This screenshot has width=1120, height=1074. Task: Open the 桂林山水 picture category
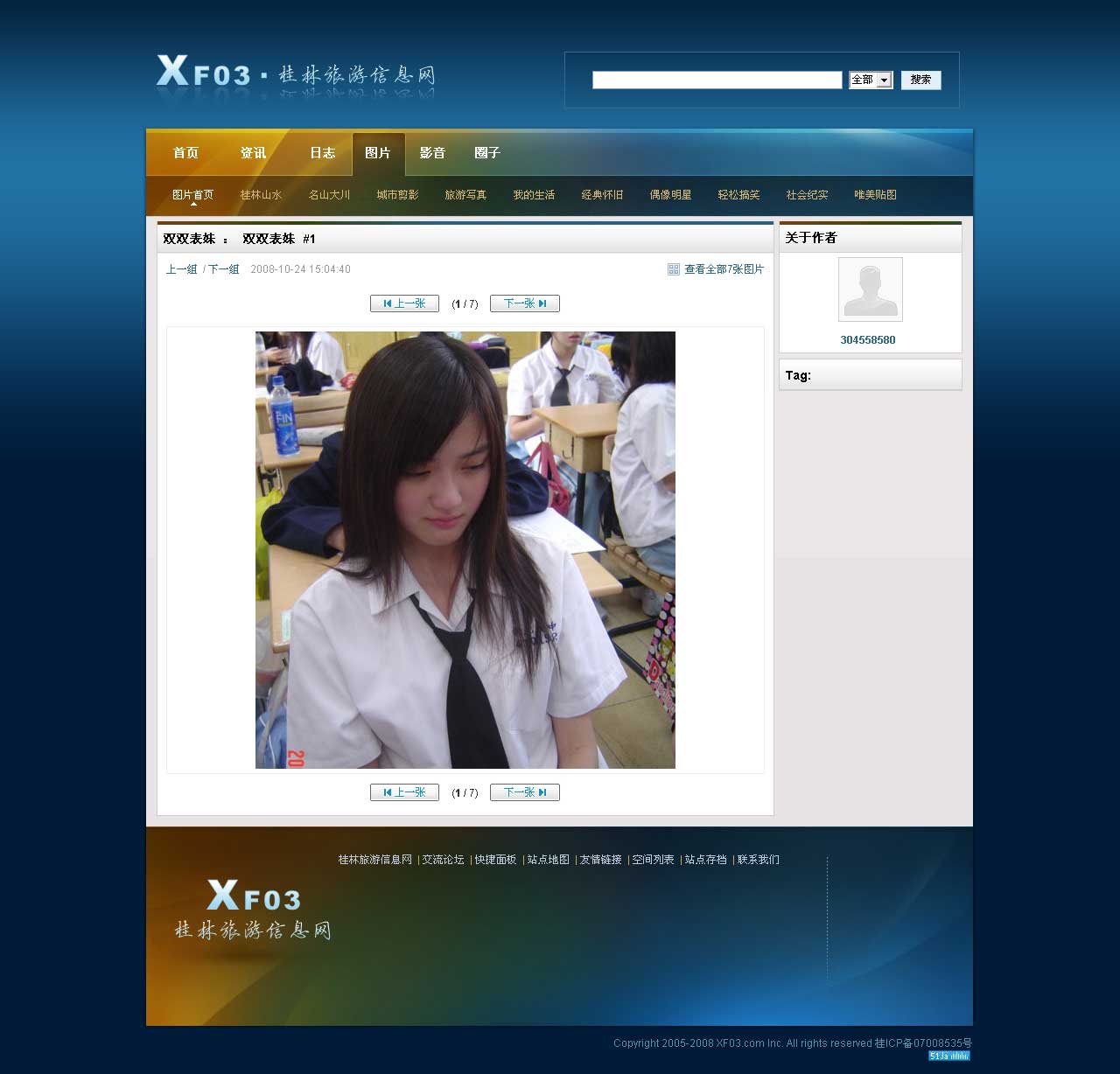261,195
